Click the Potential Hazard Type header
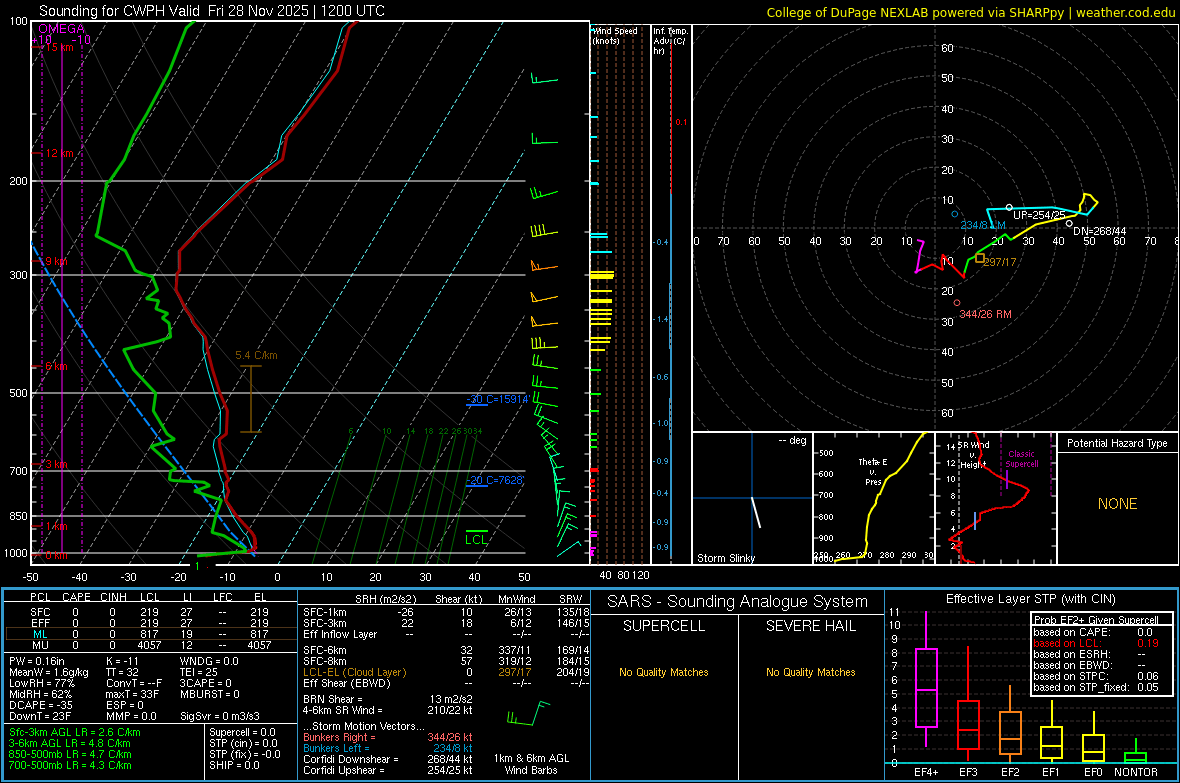The image size is (1180, 783). 1117,443
